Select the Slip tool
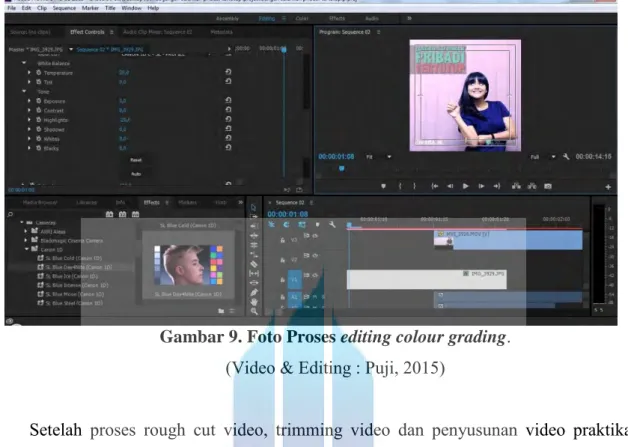Screen dimensions: 628x447 pos(254,274)
